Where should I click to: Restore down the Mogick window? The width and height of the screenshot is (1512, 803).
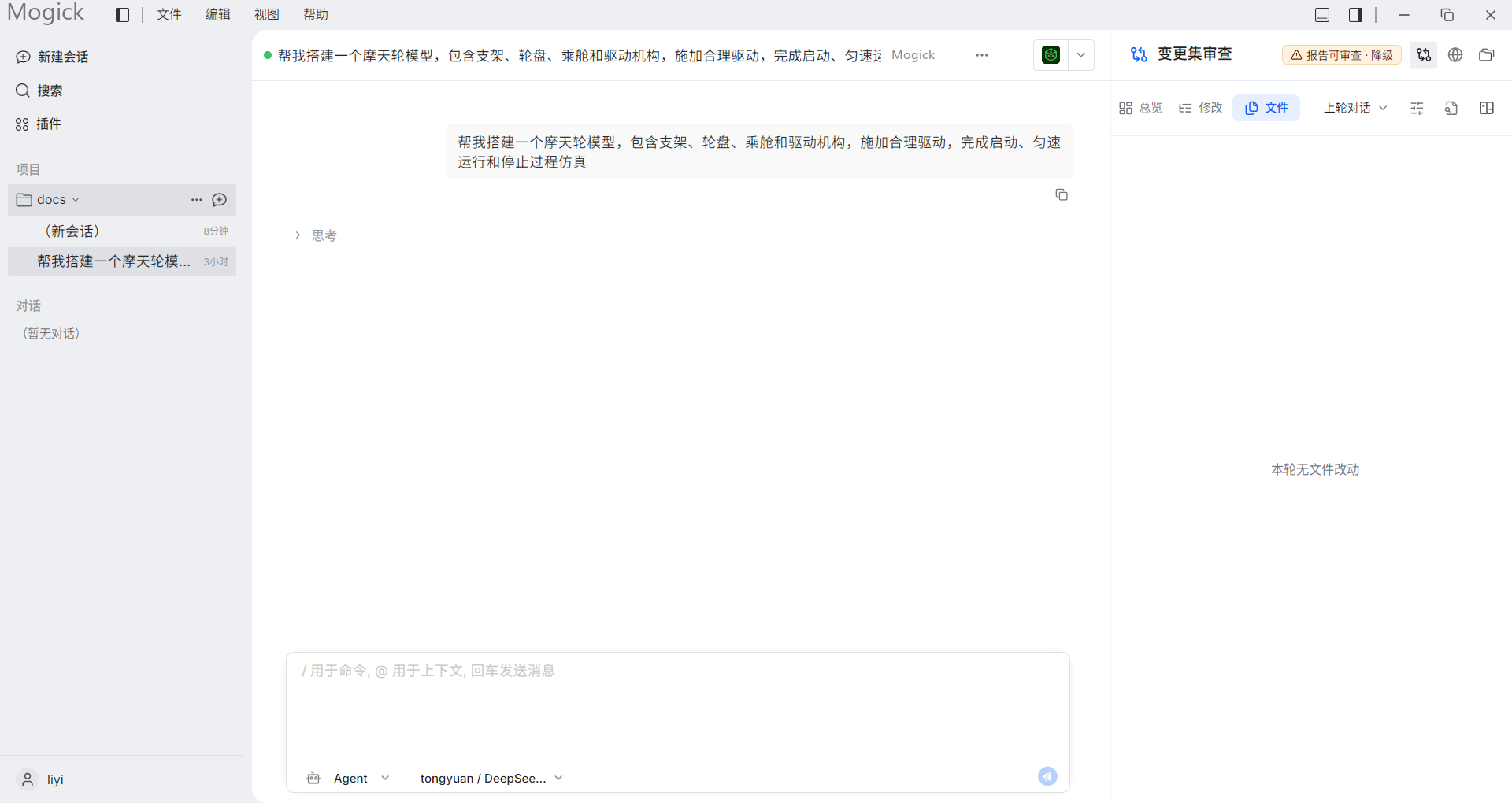pos(1447,15)
